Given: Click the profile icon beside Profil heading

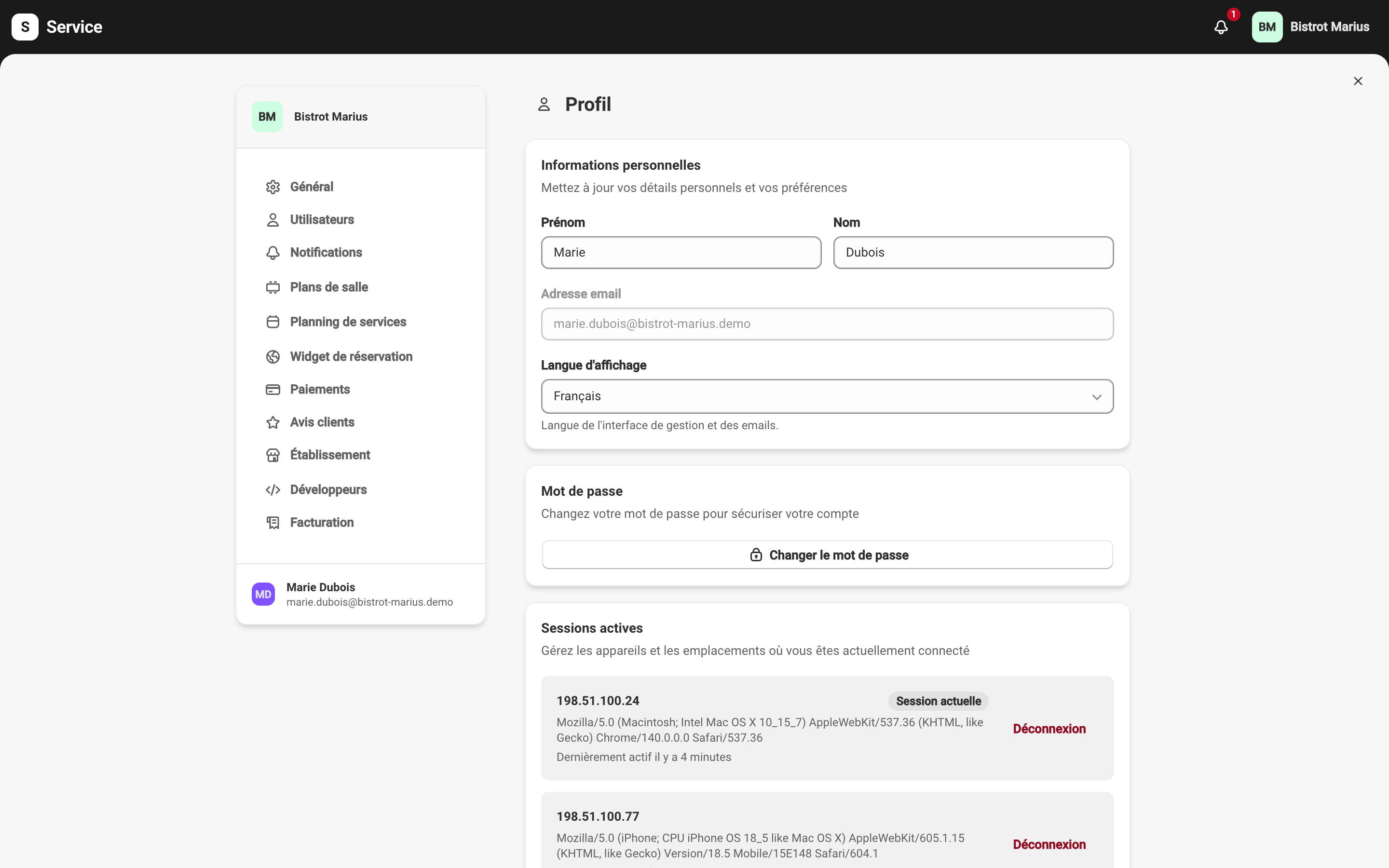Looking at the screenshot, I should pyautogui.click(x=544, y=105).
